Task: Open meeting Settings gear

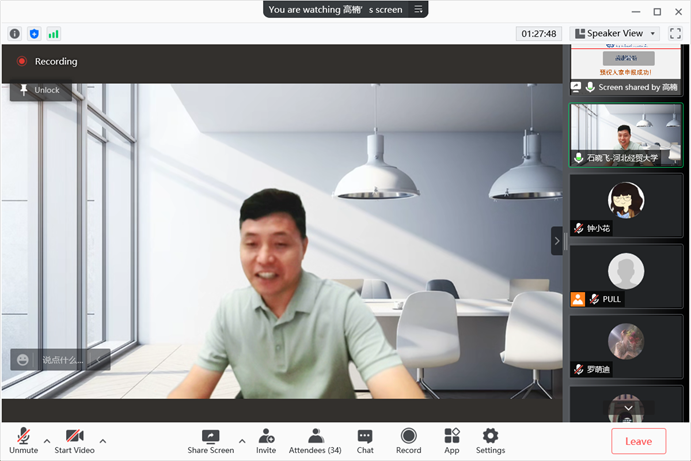Action: [x=490, y=440]
